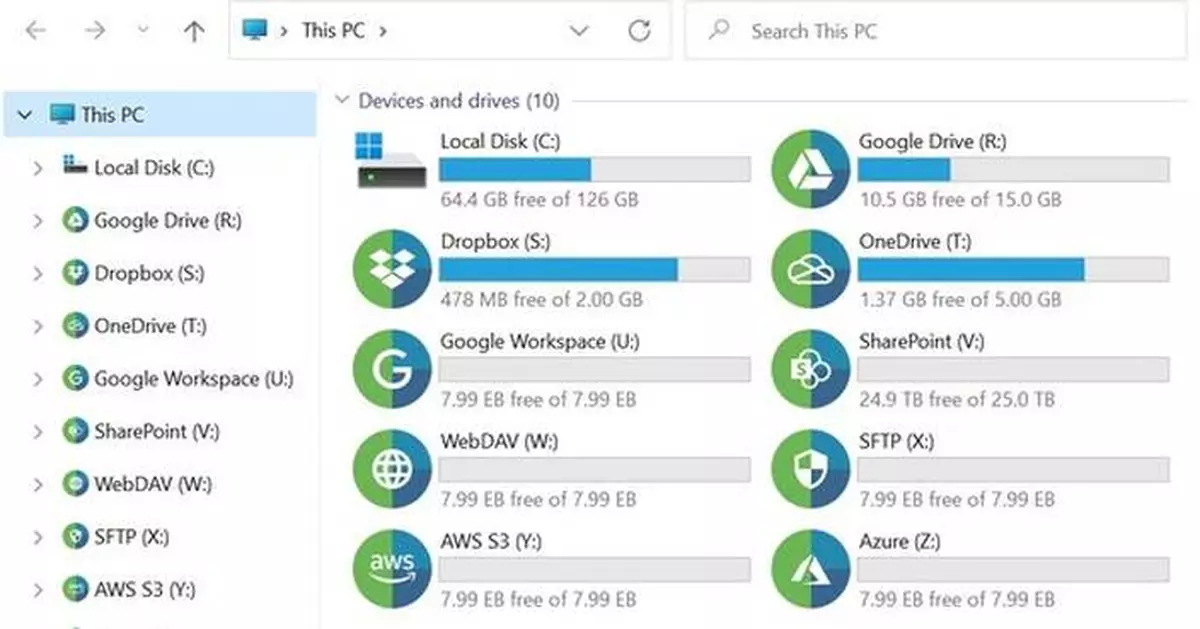The height and width of the screenshot is (629, 1200).
Task: Open the SharePoint (V:) drive icon
Action: pyautogui.click(x=810, y=369)
